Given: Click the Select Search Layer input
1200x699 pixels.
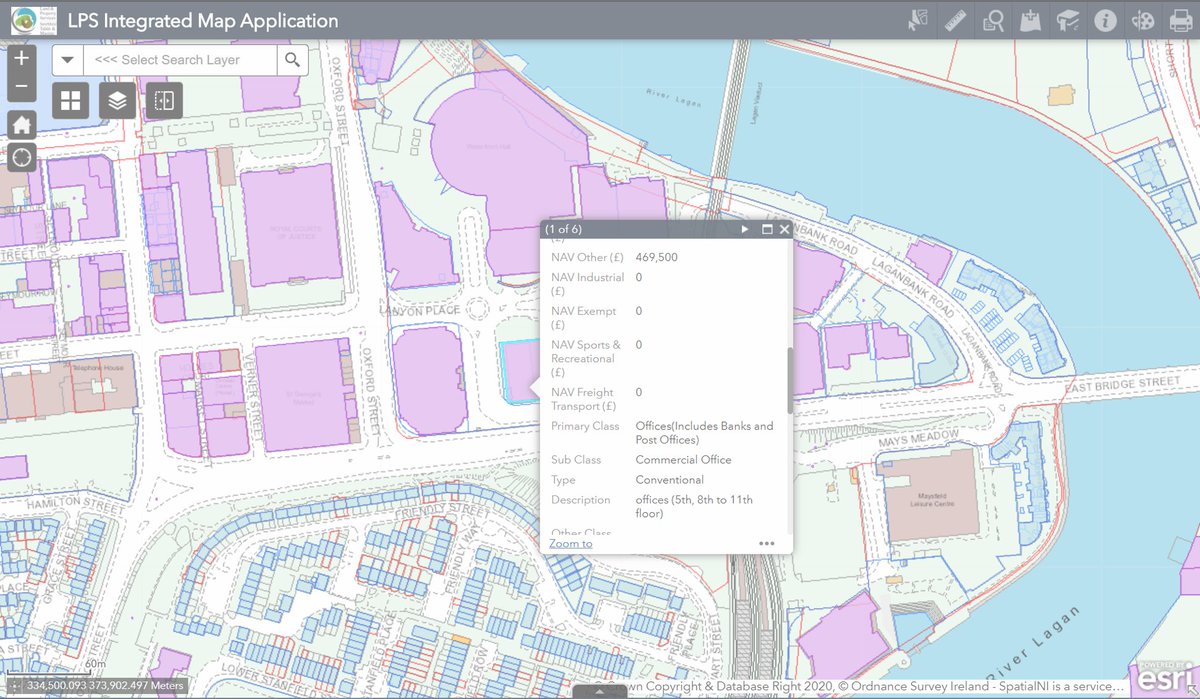Looking at the screenshot, I should pyautogui.click(x=180, y=60).
